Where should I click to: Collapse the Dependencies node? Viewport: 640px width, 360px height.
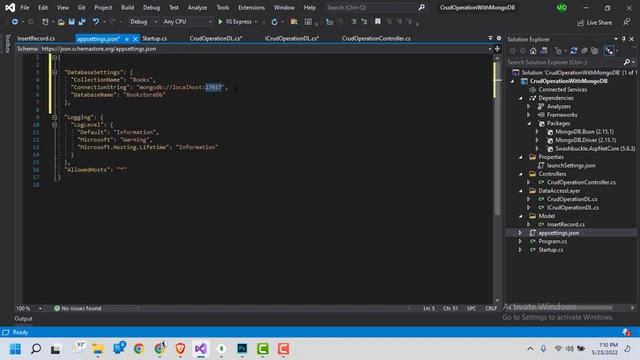point(520,98)
